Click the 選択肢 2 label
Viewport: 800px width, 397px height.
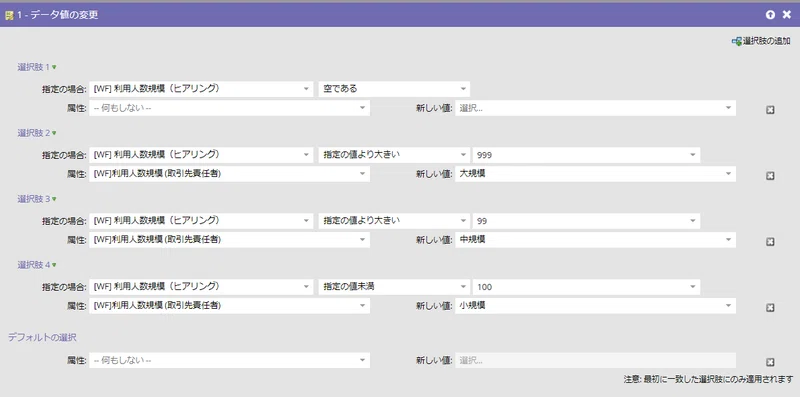pyautogui.click(x=34, y=133)
